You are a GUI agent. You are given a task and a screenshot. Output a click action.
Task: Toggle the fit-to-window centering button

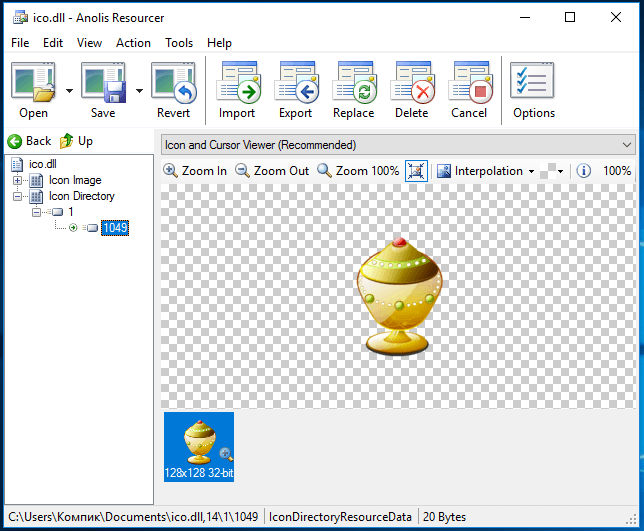point(416,171)
